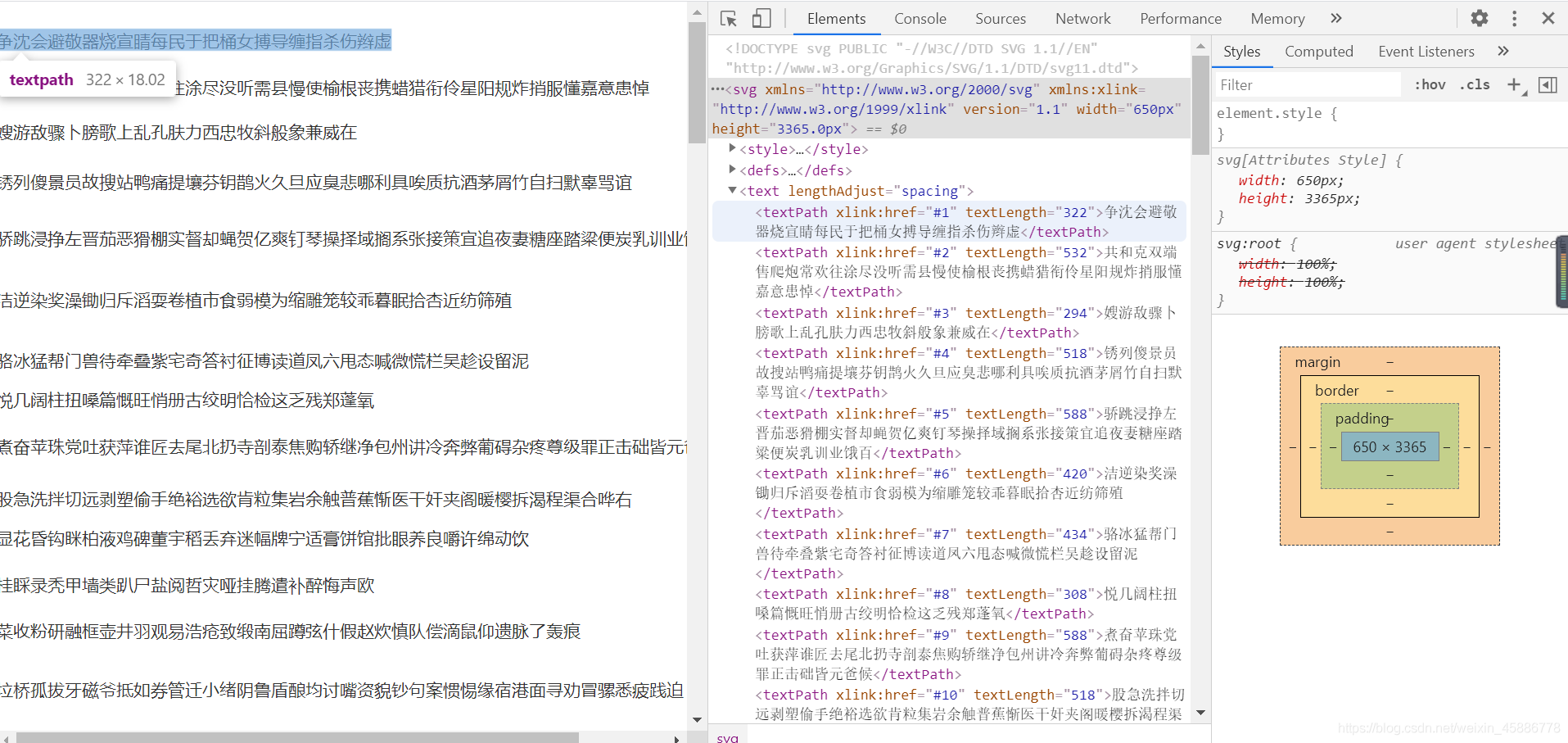1568x743 pixels.
Task: Select the Event Listeners sub-tab
Action: (x=1426, y=51)
